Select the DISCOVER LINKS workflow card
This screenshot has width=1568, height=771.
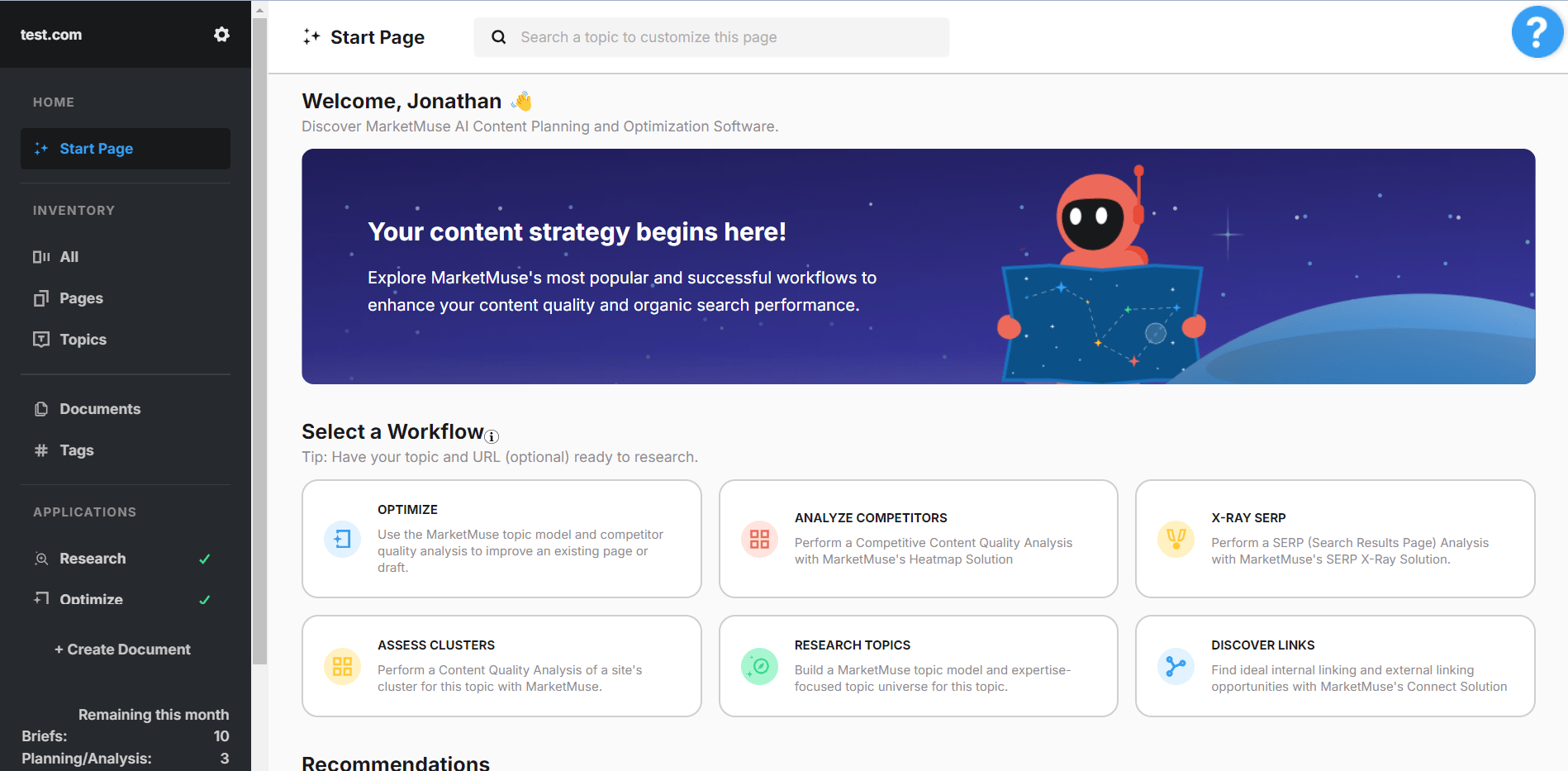[1335, 666]
